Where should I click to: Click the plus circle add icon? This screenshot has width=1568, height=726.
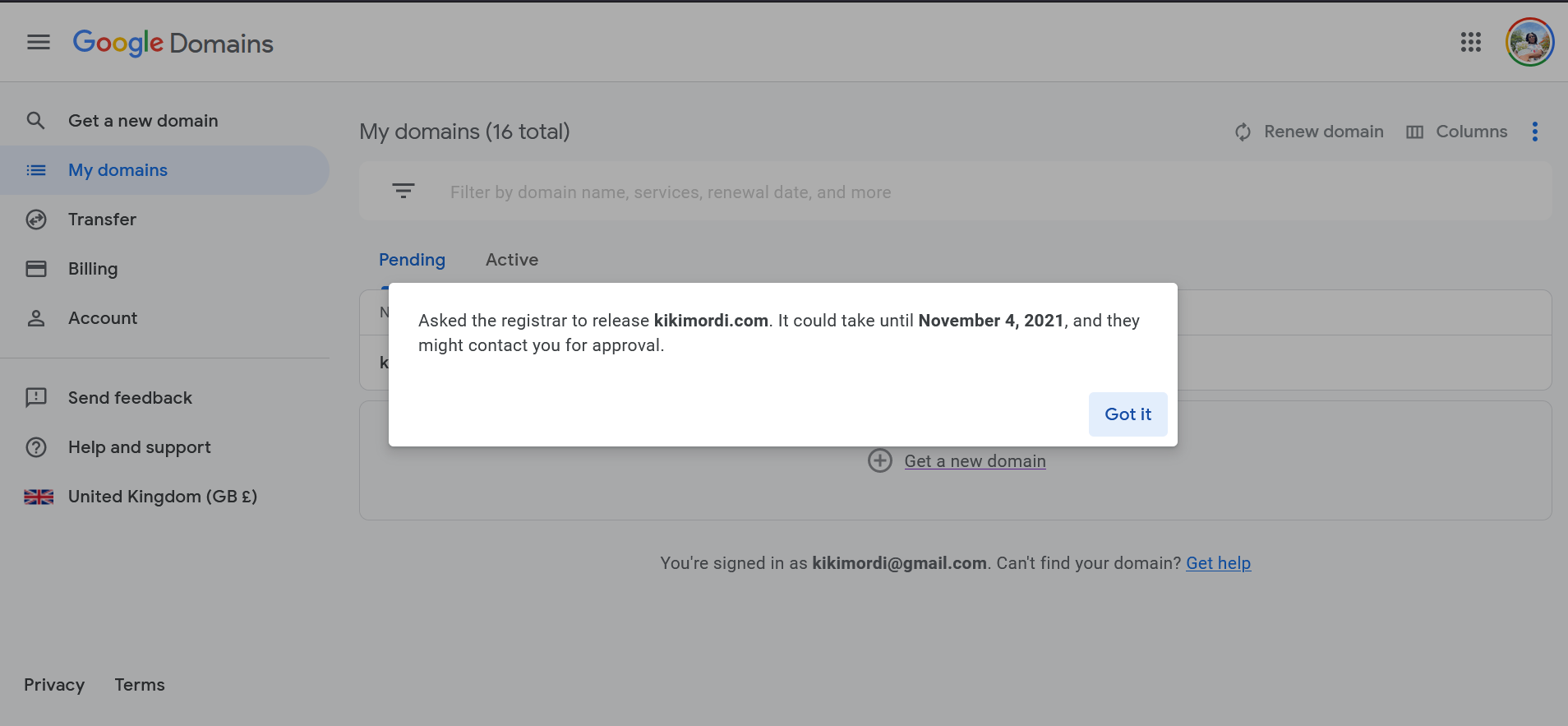coord(880,460)
